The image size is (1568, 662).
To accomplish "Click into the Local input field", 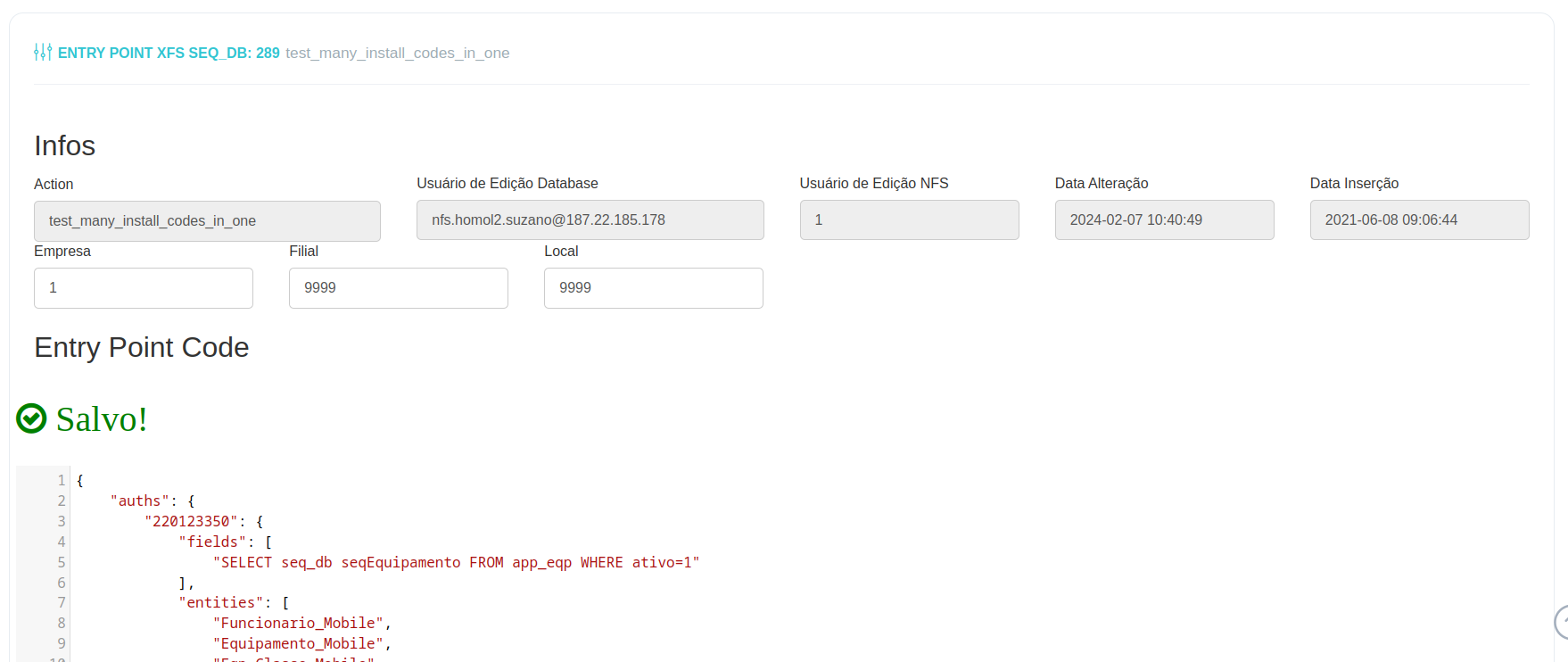I will click(x=654, y=288).
